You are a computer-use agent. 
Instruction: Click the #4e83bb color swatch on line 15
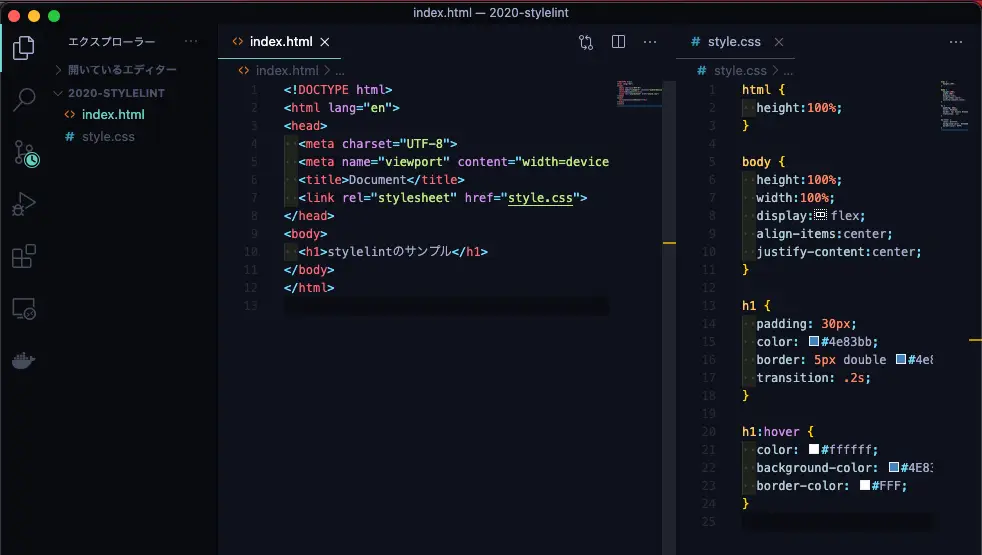pyautogui.click(x=814, y=342)
